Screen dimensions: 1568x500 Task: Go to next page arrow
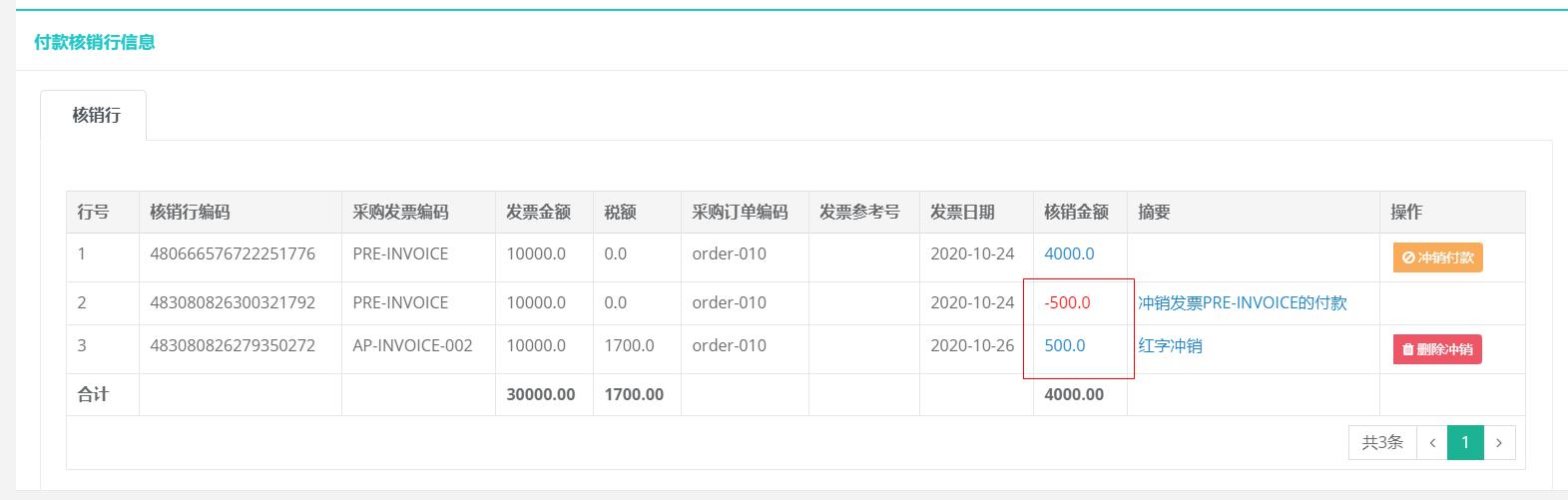pos(1499,442)
